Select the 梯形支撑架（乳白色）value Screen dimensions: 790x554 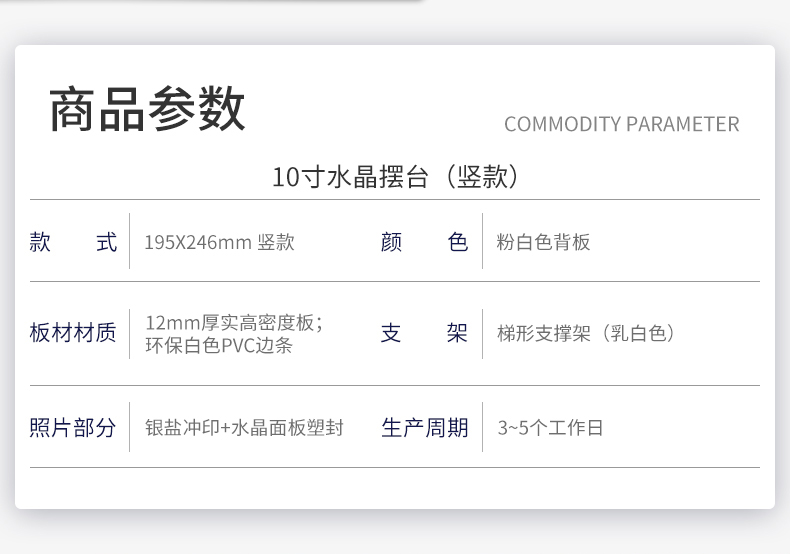586,333
